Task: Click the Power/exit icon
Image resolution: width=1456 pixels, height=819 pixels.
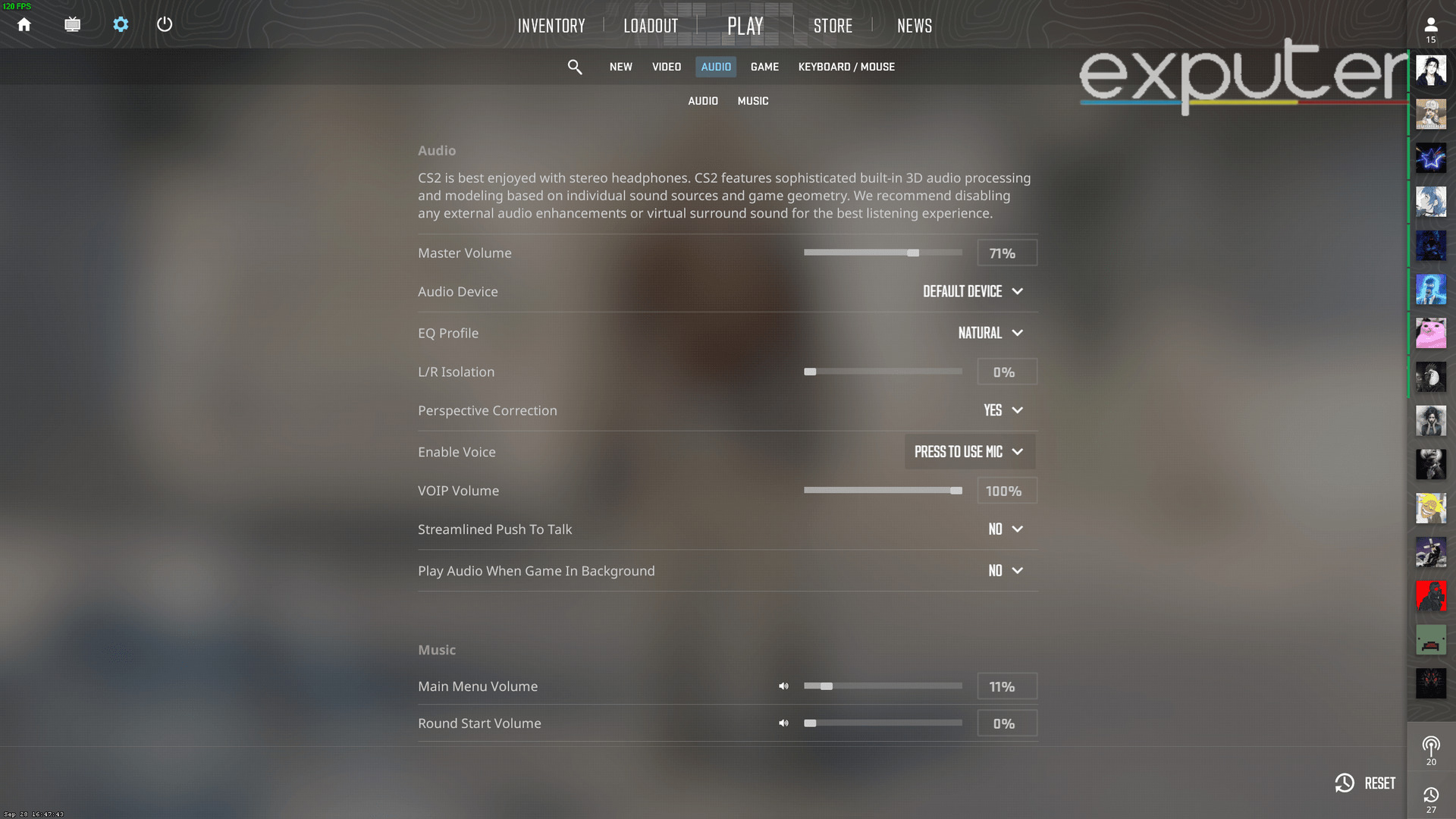Action: (x=164, y=24)
